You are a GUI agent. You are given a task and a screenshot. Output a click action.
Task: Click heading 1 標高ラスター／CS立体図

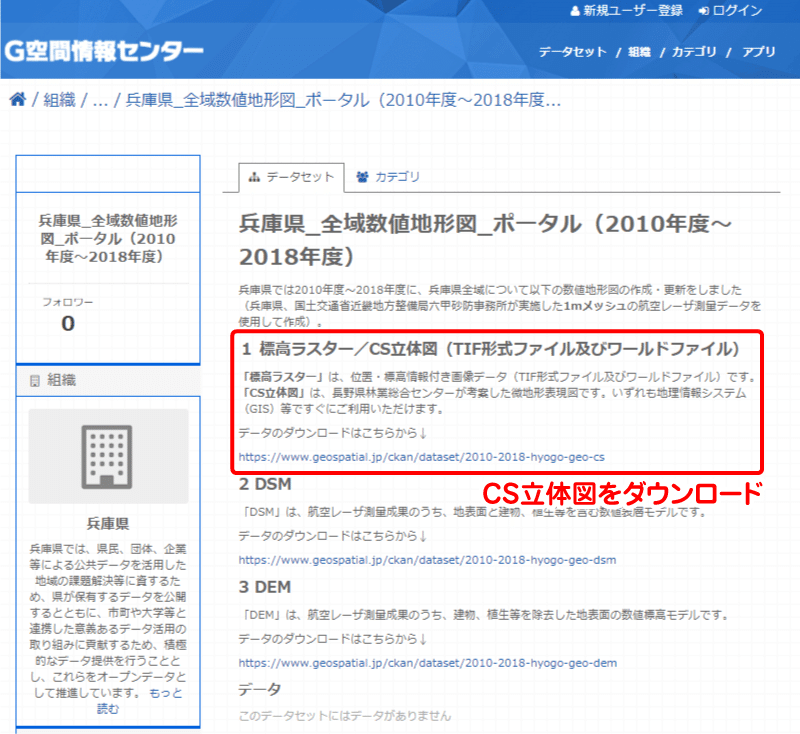(491, 349)
